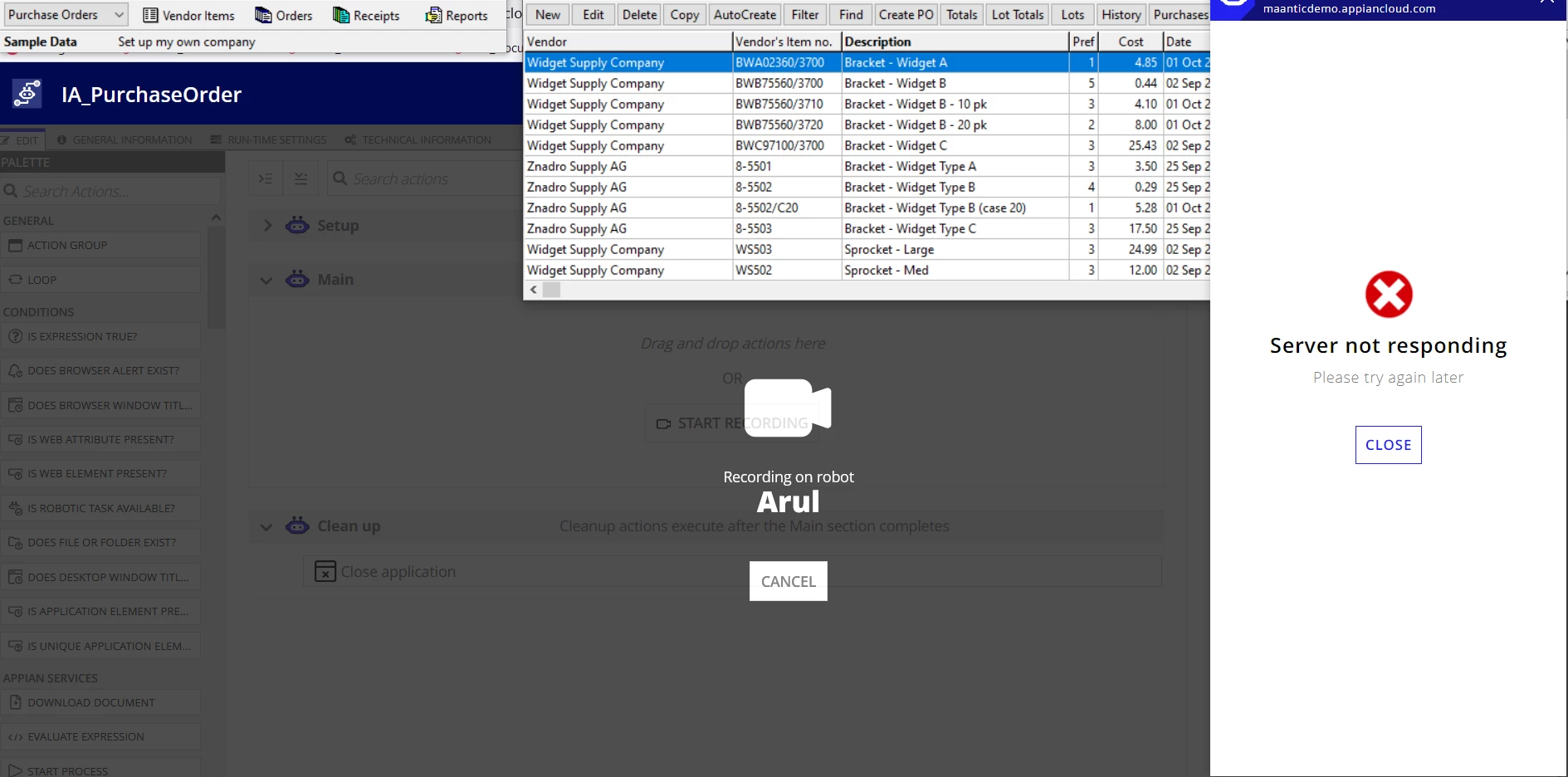
Task: Select DOES DESKTOP WINDOW TITL... condition
Action: tap(100, 577)
